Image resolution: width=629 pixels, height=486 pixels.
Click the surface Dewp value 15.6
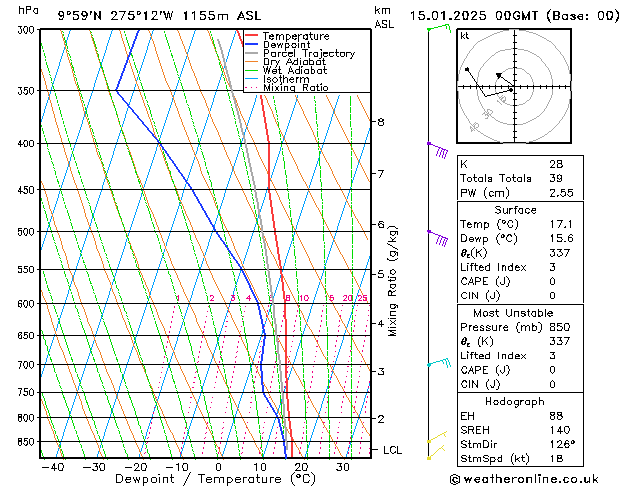(561, 239)
